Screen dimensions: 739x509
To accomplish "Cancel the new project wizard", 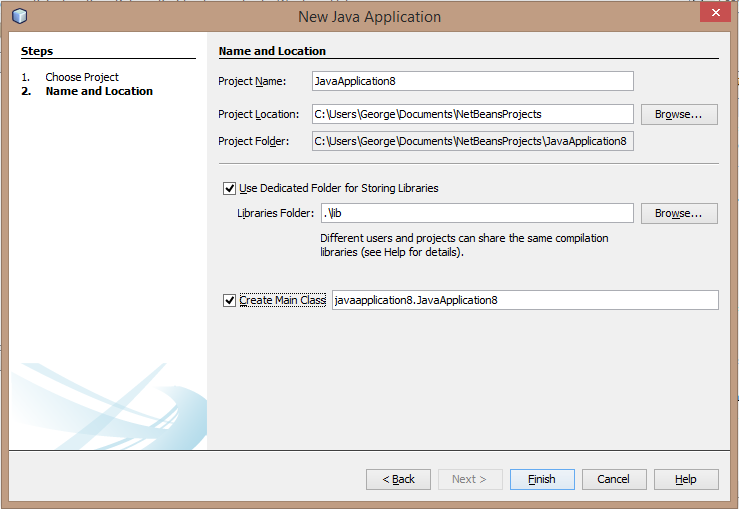I will 613,479.
